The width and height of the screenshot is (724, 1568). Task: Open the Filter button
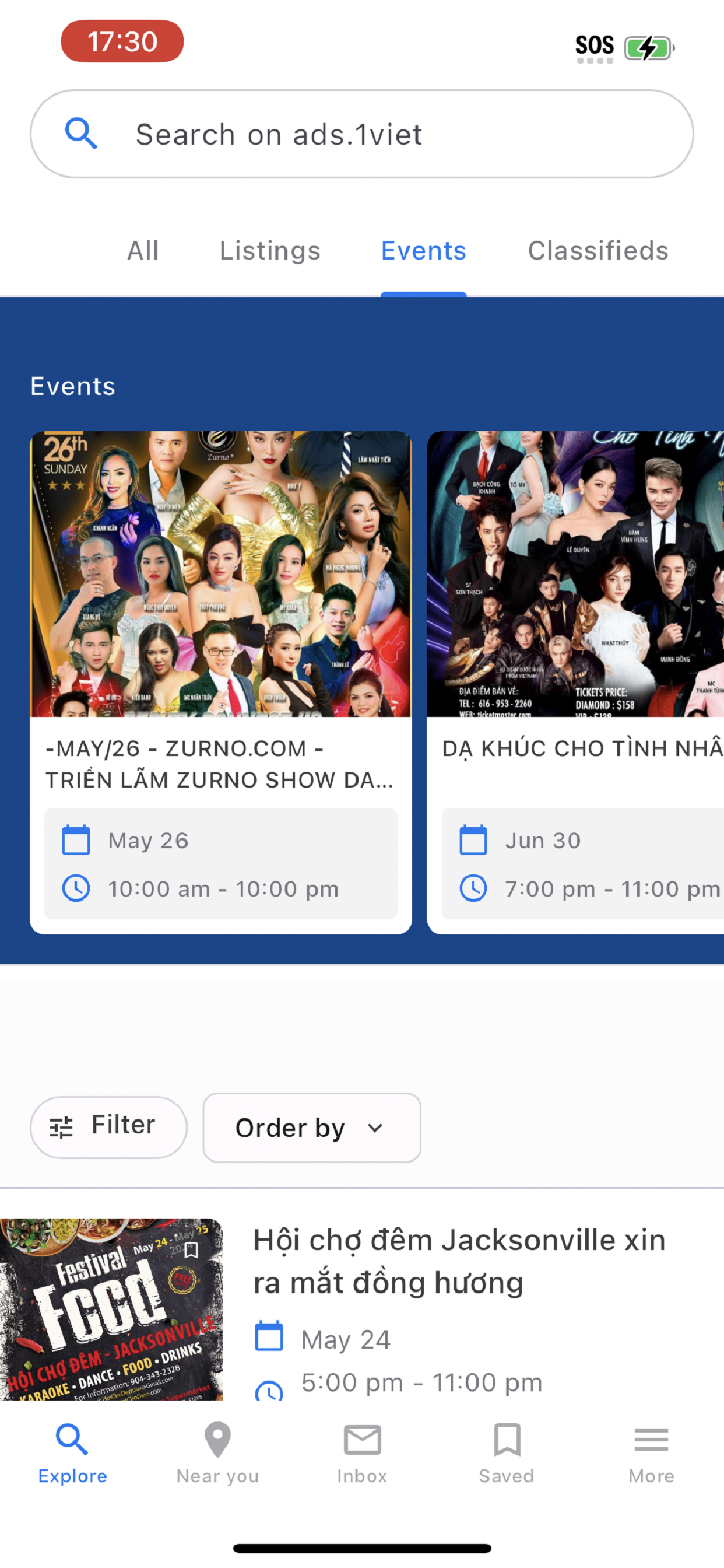pos(108,1128)
